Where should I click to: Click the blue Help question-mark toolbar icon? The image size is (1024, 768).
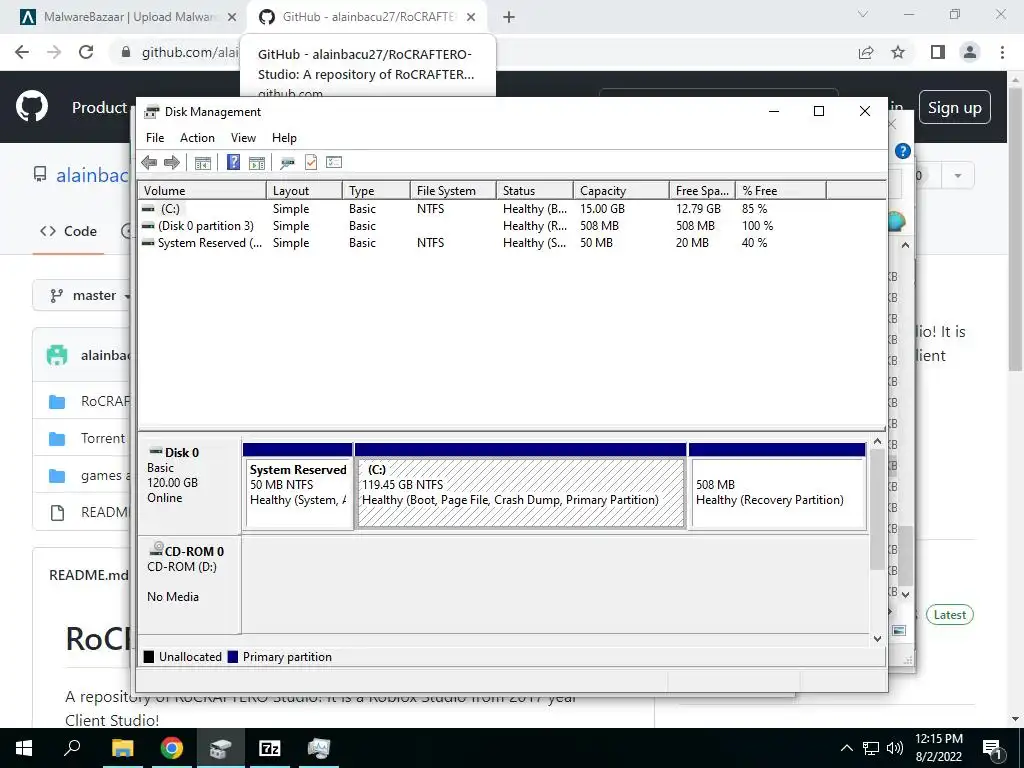233,162
